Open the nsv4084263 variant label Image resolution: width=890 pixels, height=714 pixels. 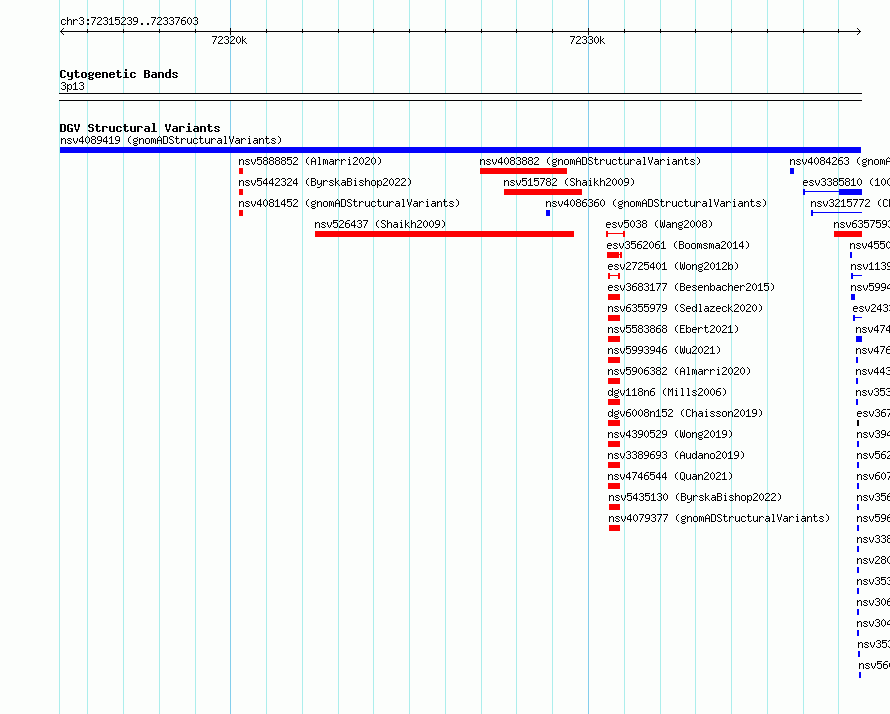(839, 161)
